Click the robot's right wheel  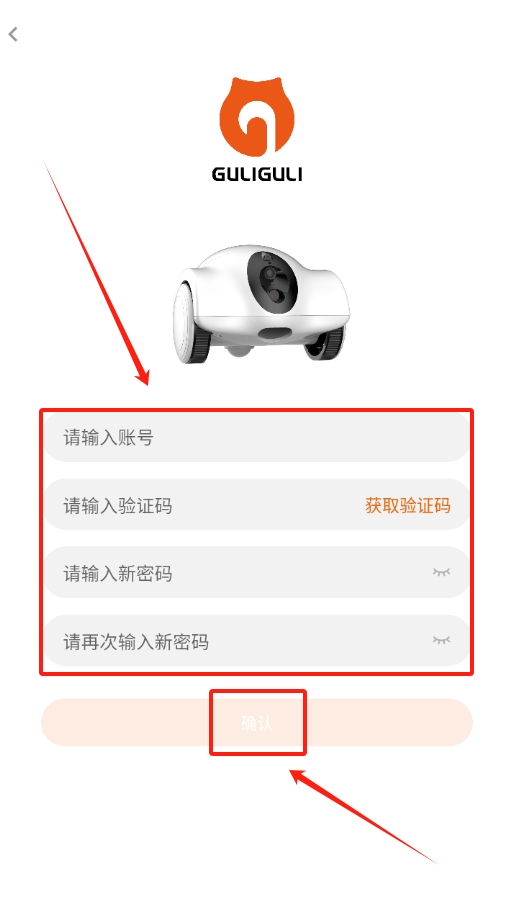(325, 343)
